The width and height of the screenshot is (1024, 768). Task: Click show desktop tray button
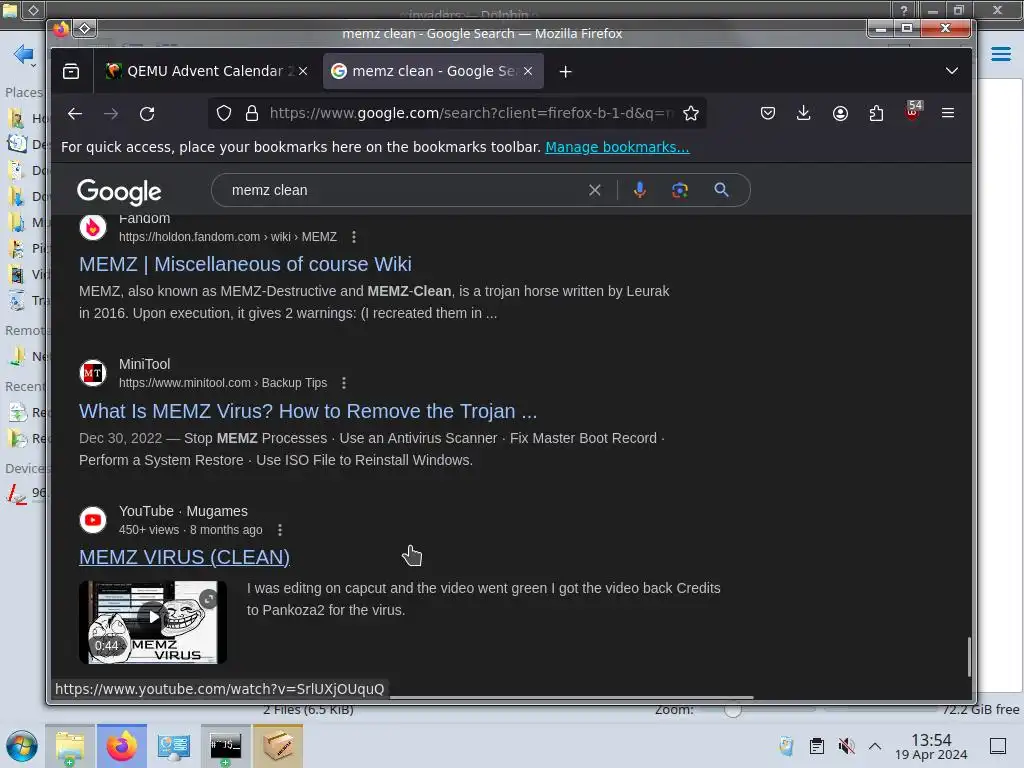998,746
